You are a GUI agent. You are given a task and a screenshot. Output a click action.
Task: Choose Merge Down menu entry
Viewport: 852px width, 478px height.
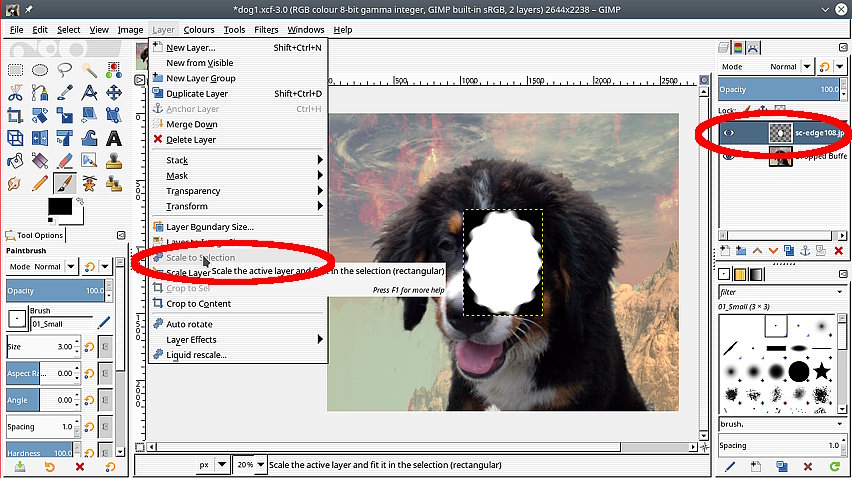point(238,124)
